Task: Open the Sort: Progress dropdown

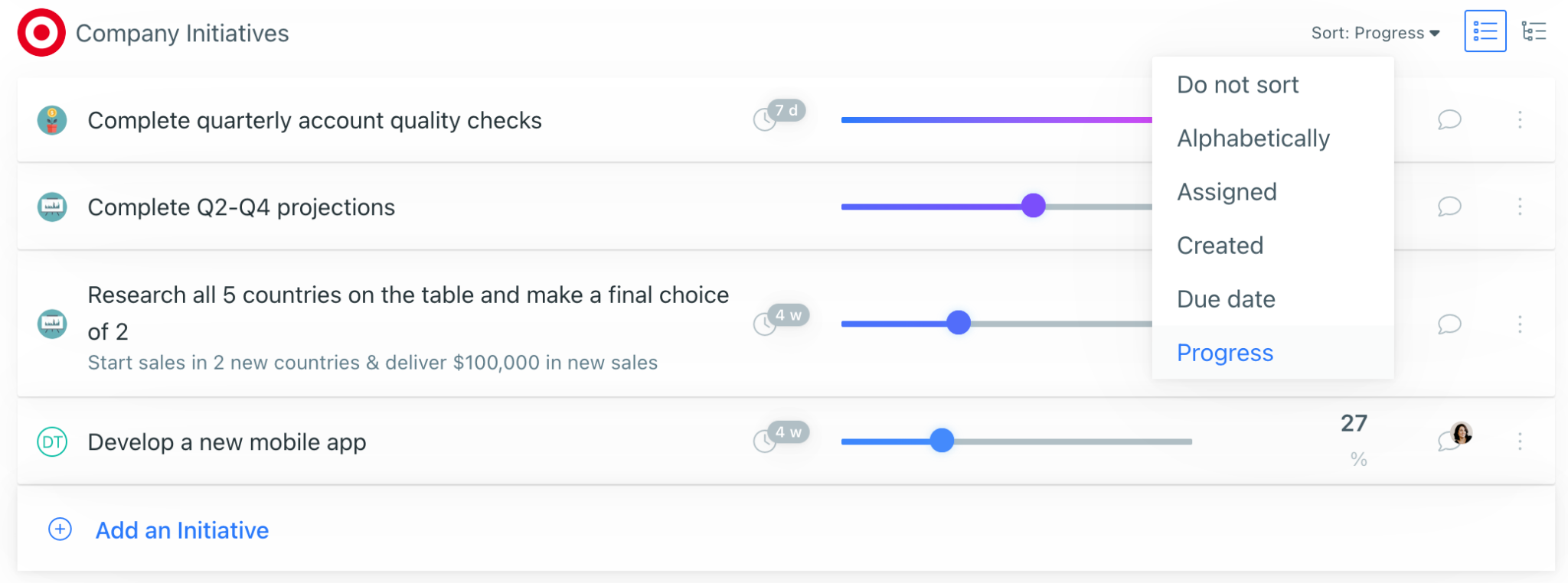Action: tap(1376, 33)
